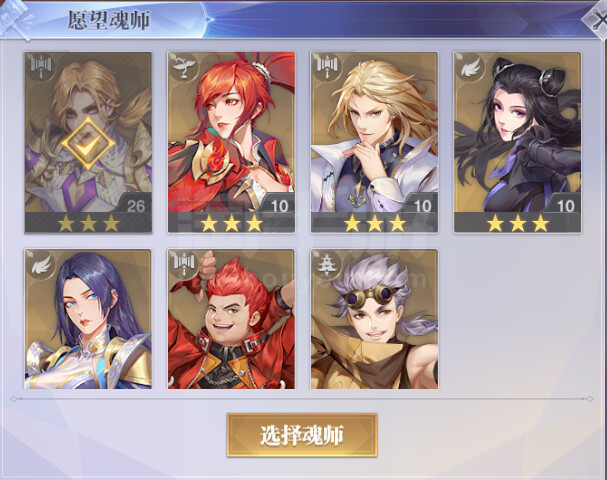The image size is (607, 480).
Task: Click the tower class icon on the blond white-coat card
Action: point(327,67)
